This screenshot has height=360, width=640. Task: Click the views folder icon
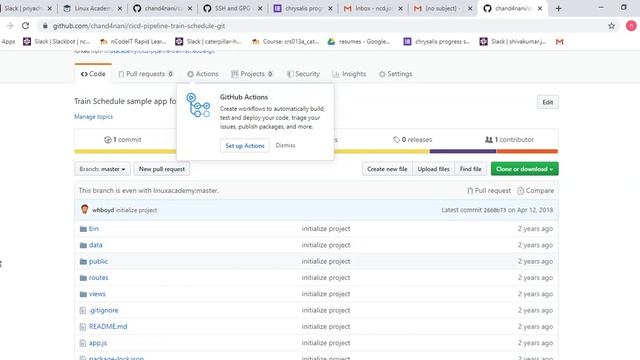pos(83,294)
